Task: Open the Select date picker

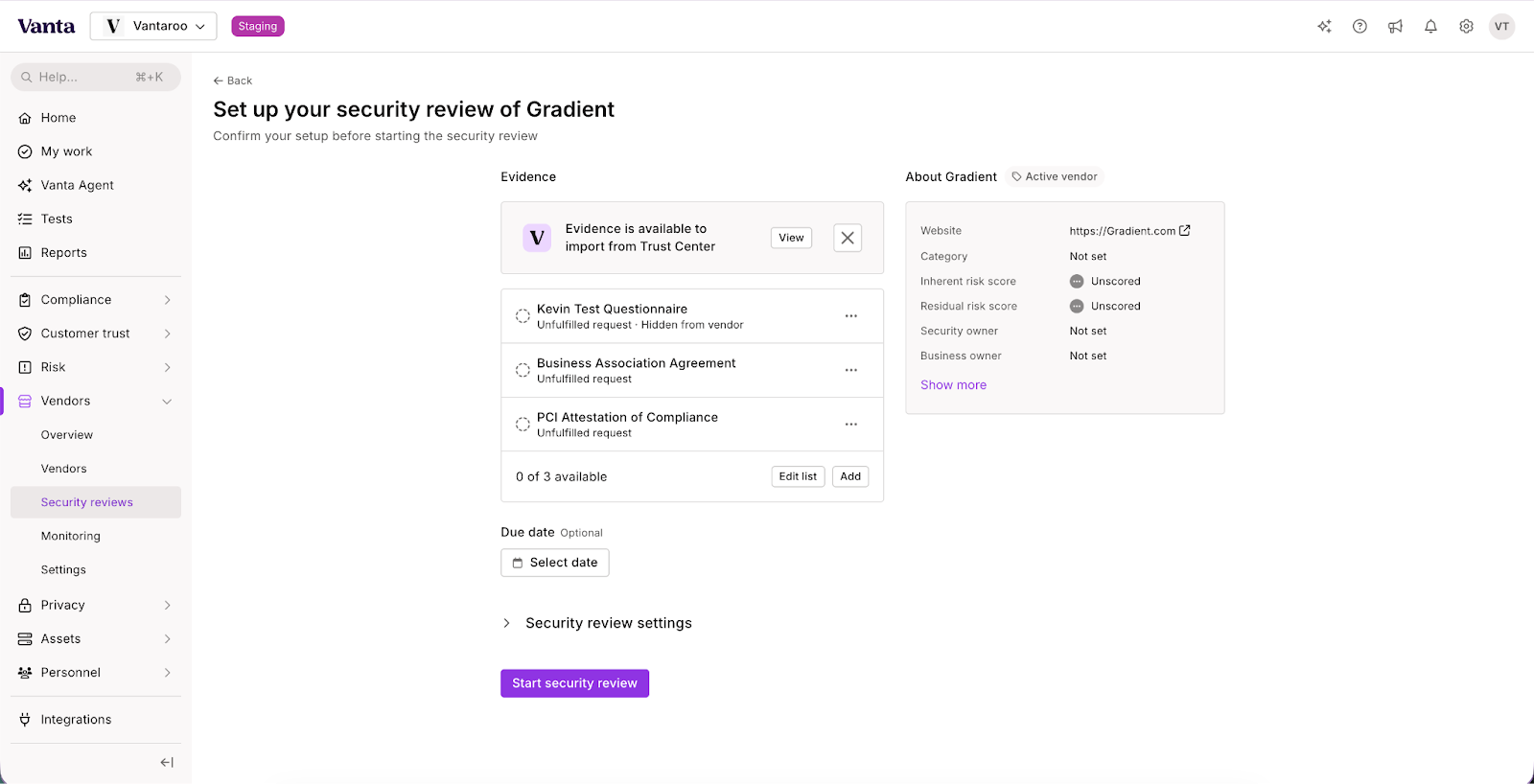Action: click(555, 563)
